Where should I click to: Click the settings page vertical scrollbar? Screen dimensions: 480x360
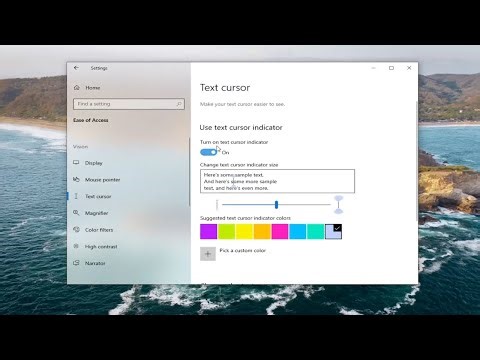(417, 160)
